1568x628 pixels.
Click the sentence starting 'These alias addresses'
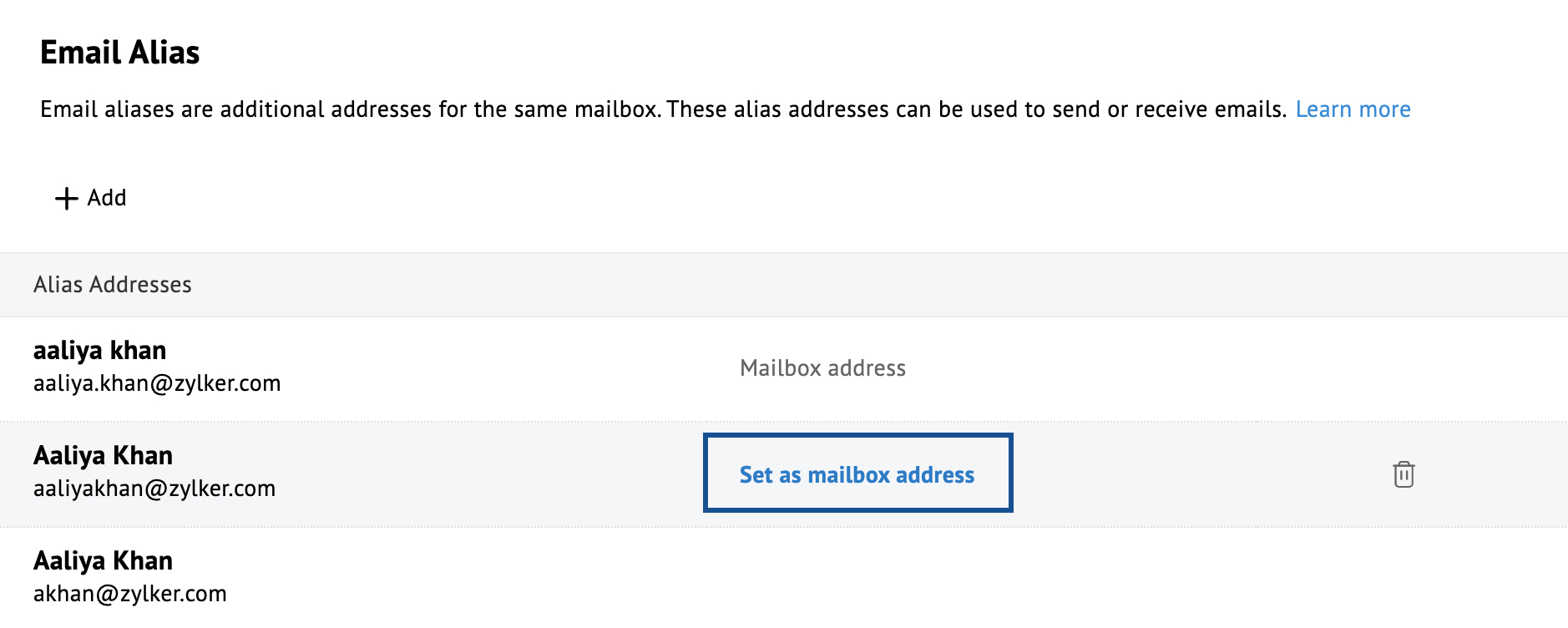click(975, 109)
